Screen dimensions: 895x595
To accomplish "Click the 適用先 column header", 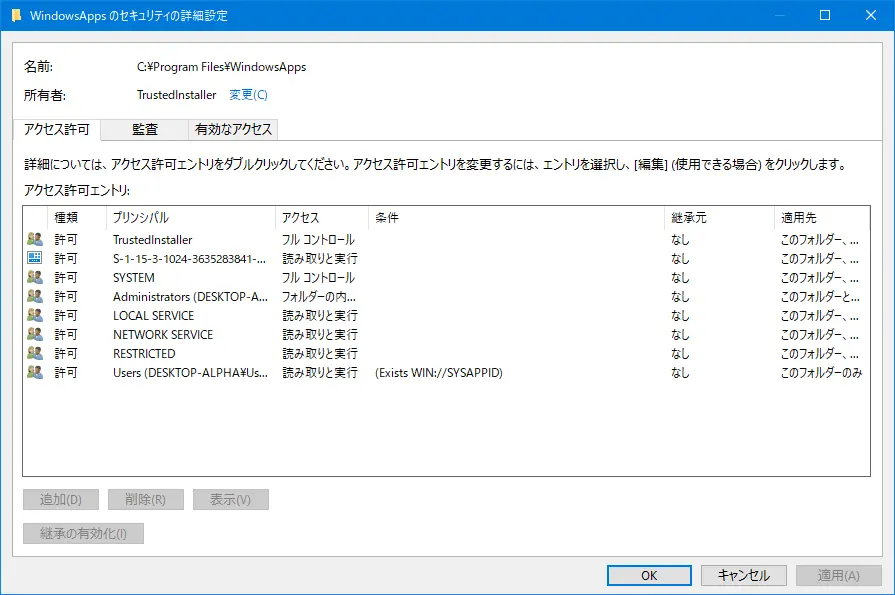I will click(823, 218).
